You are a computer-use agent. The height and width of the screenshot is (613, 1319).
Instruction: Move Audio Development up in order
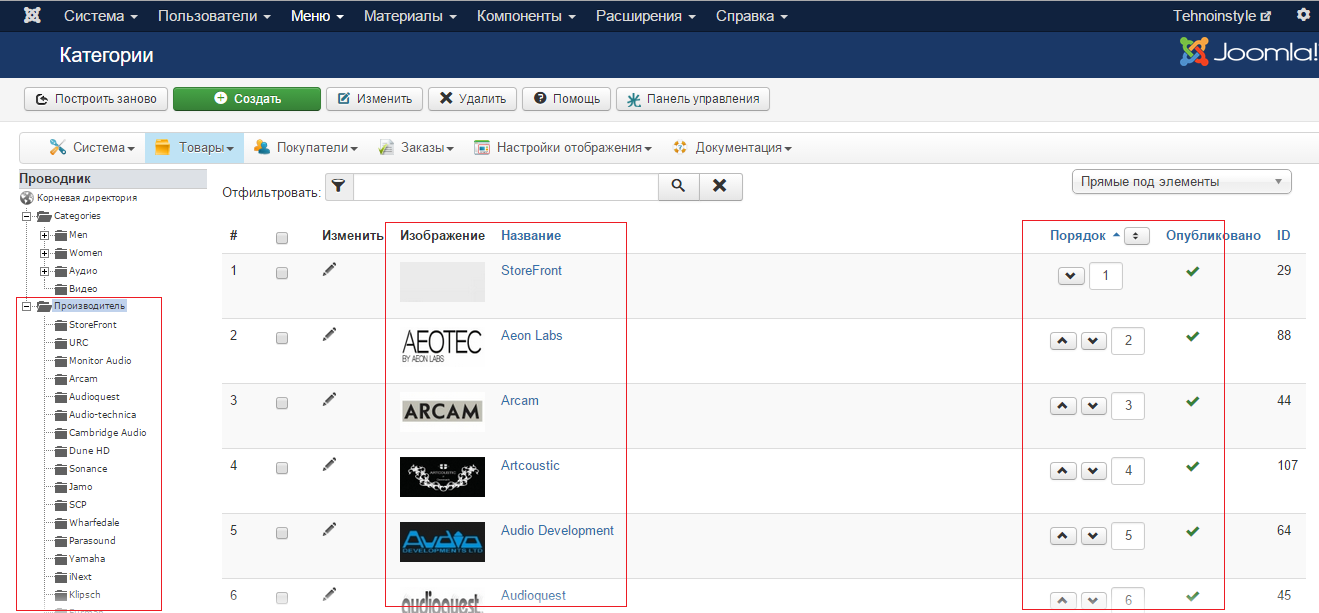(1063, 536)
